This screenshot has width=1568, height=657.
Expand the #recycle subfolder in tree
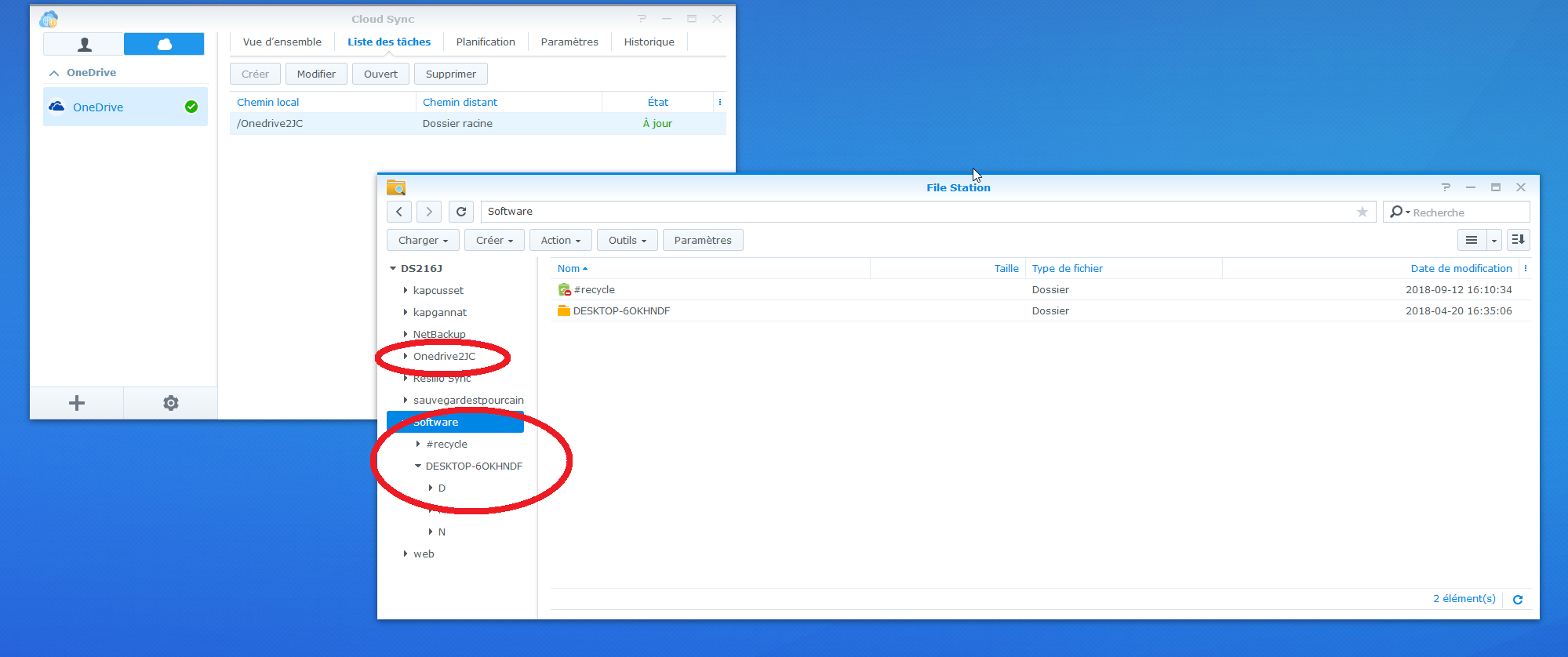pos(418,445)
